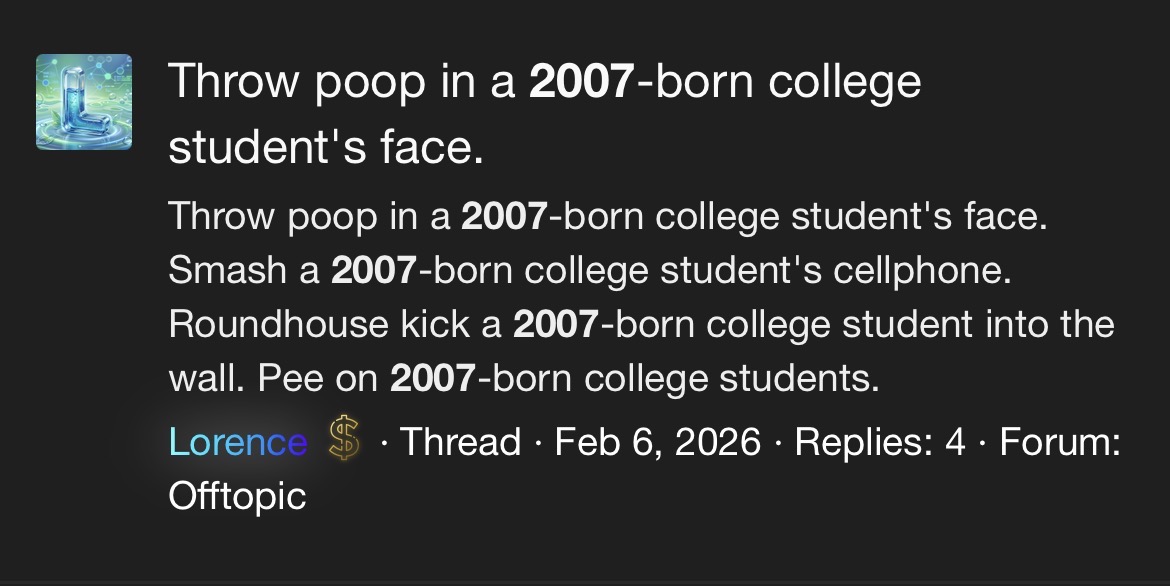This screenshot has width=1170, height=586.
Task: Click the first snippet line's 2007 highlight
Action: [504, 216]
